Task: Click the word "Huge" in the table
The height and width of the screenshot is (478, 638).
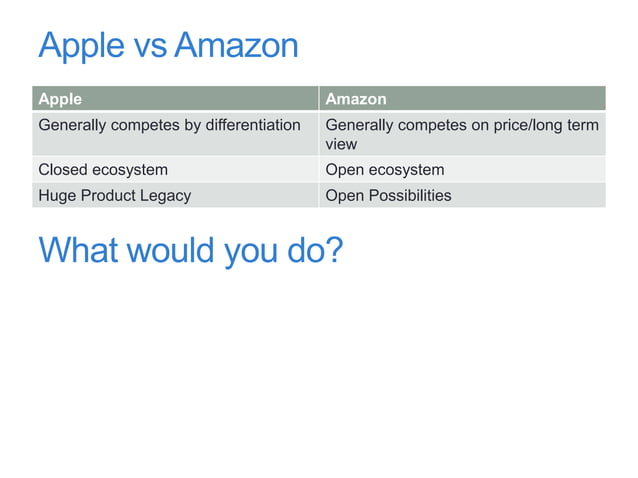Action: tap(56, 195)
